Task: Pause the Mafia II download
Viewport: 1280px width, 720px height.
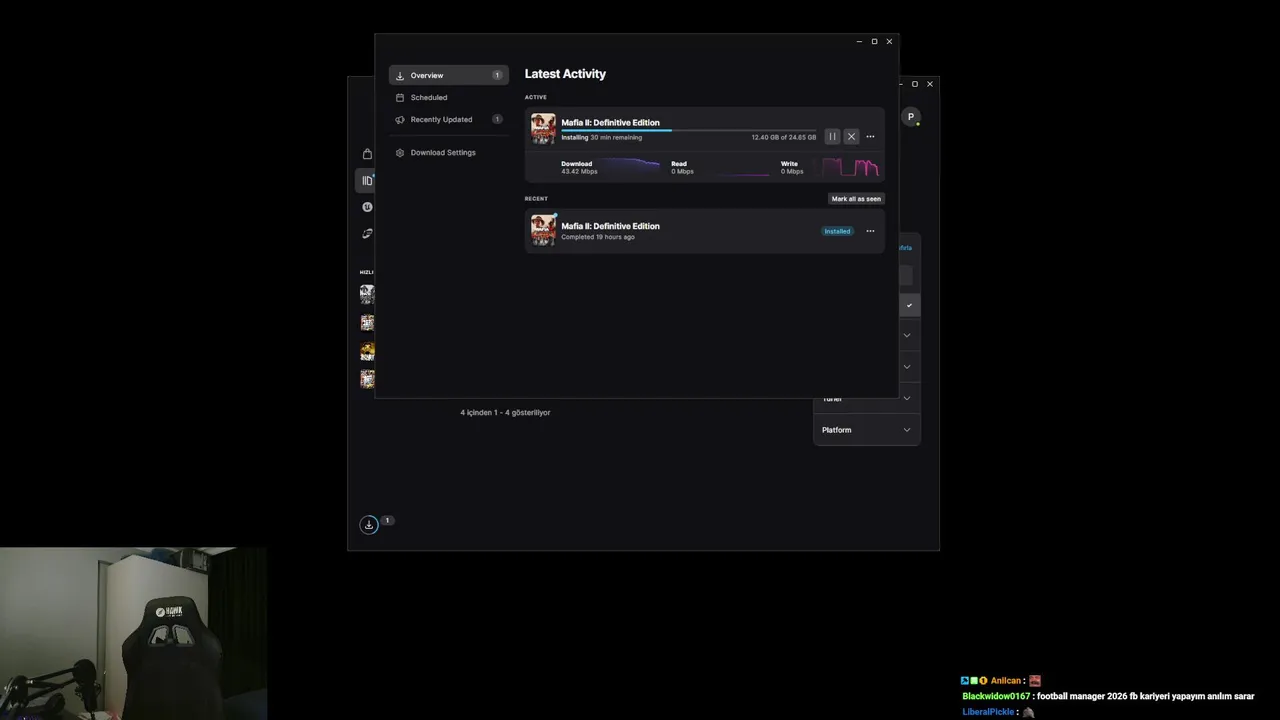Action: (832, 136)
